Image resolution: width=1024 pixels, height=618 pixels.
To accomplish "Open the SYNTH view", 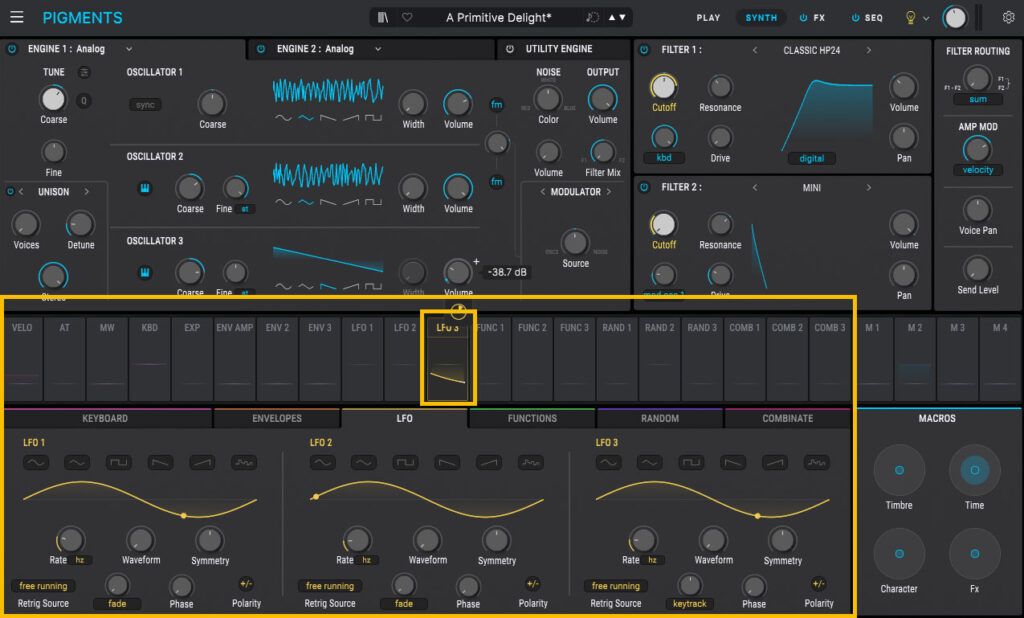I will pyautogui.click(x=761, y=18).
